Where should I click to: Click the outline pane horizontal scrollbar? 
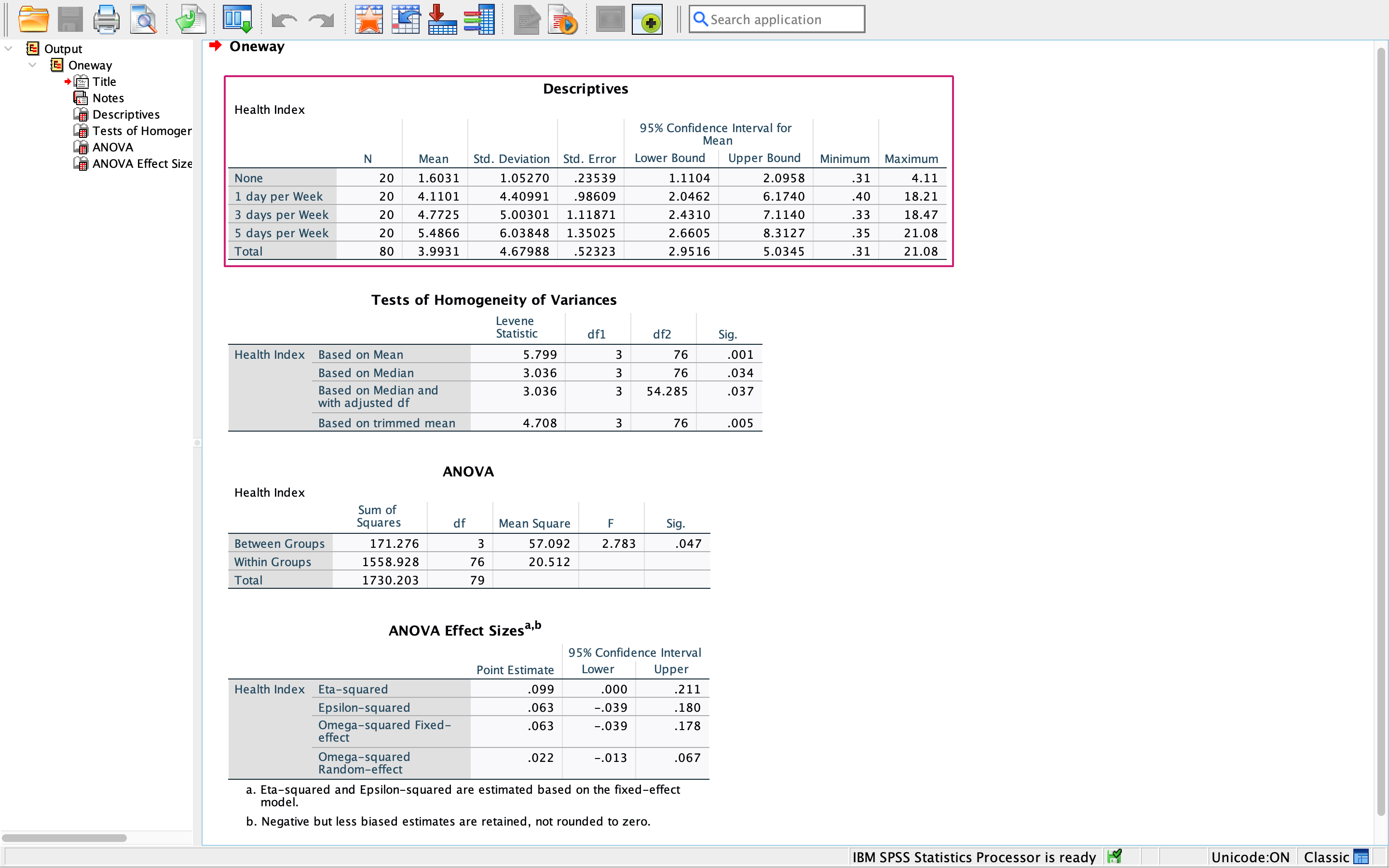tap(64, 838)
